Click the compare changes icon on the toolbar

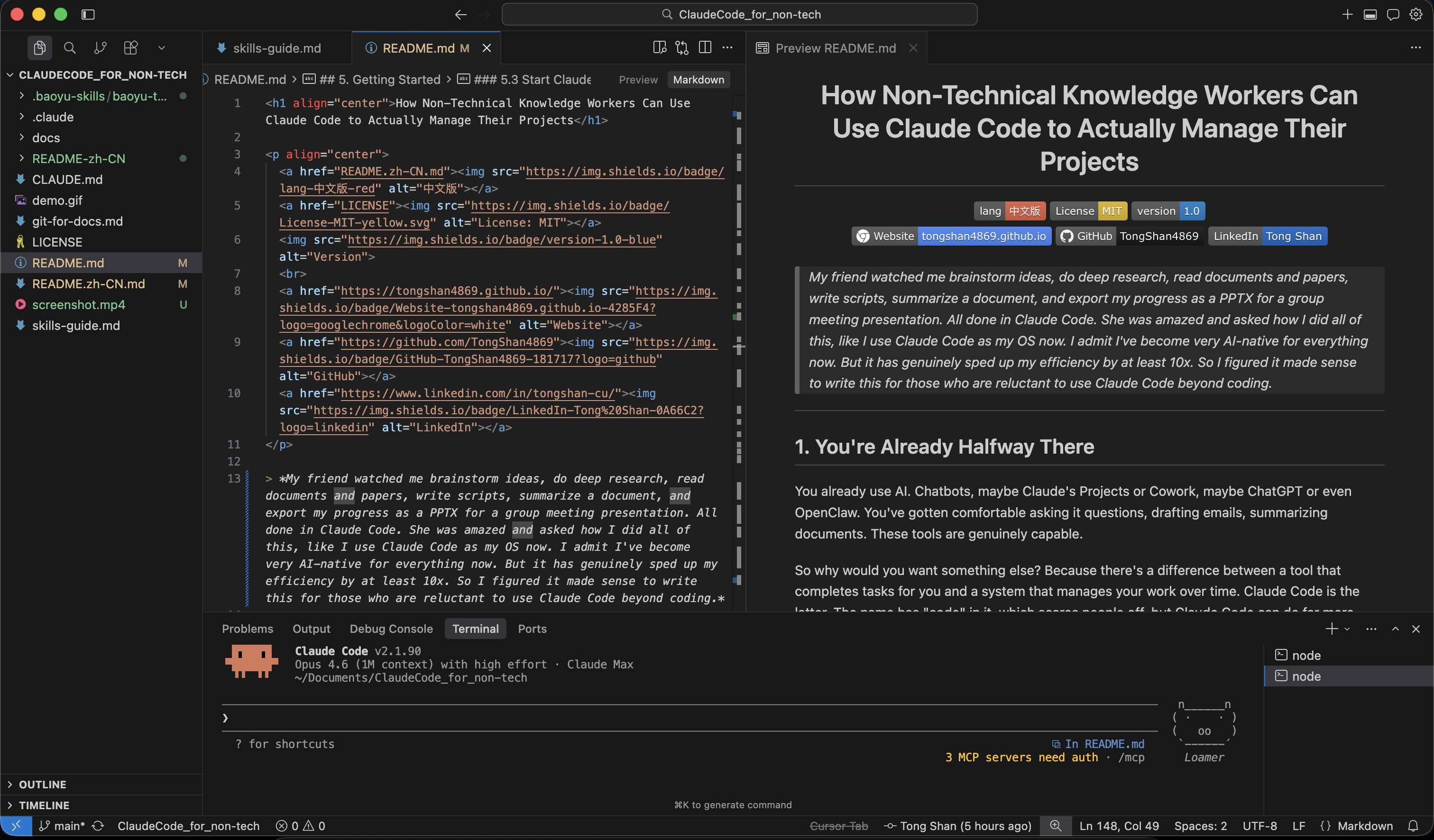tap(682, 47)
